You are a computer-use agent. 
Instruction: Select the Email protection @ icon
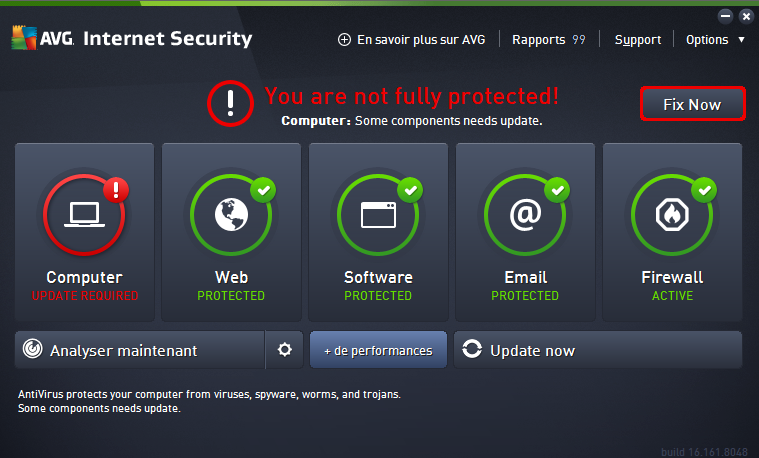525,214
